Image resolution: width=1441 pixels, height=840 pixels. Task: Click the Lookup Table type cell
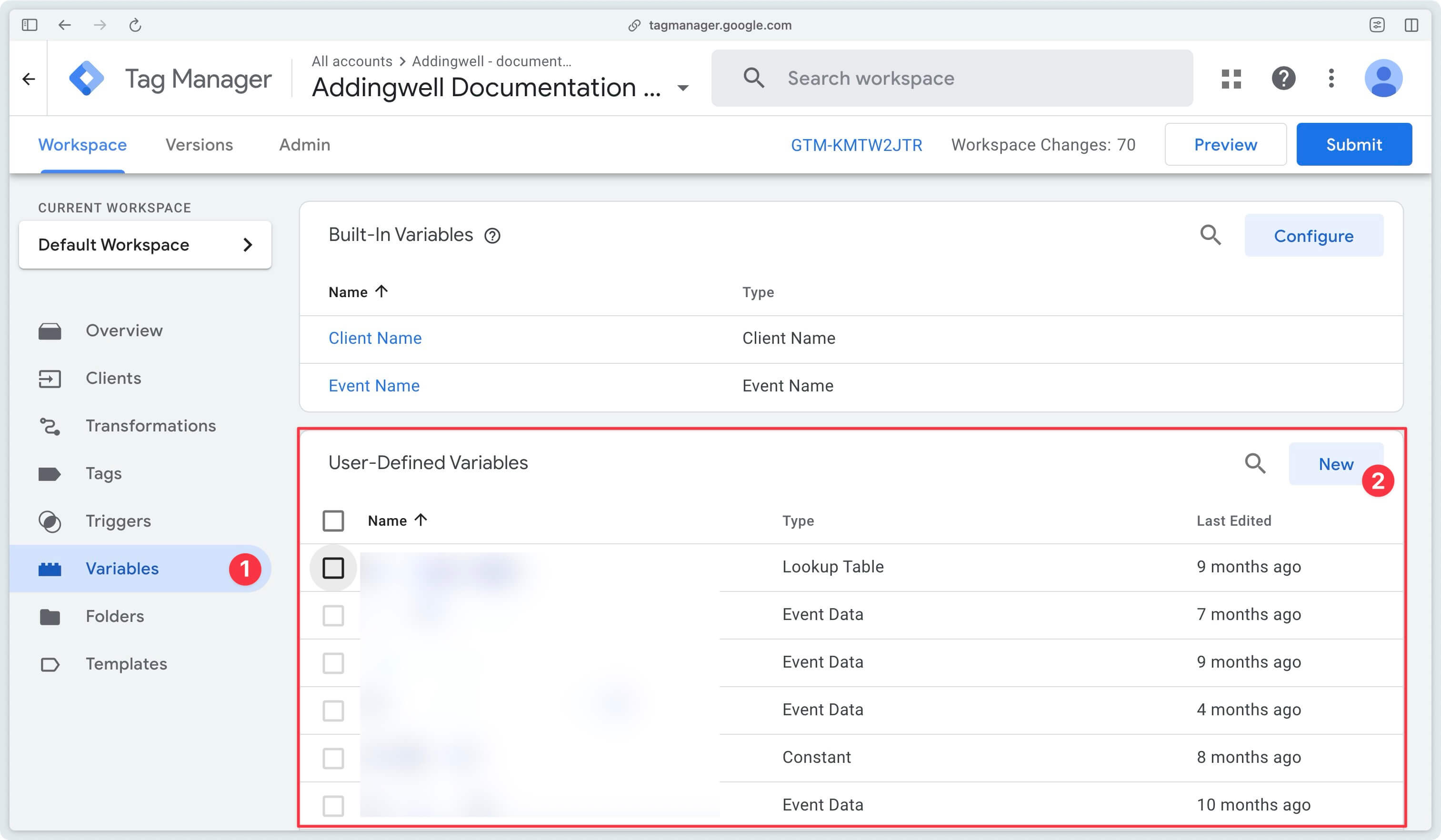tap(832, 567)
